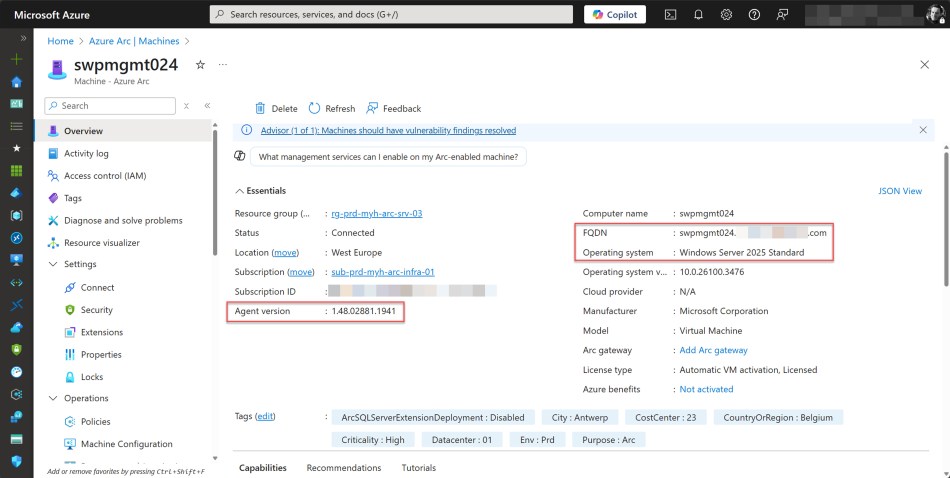Click Azure Arc | Machines breadcrumb
Image resolution: width=950 pixels, height=478 pixels.
point(134,41)
